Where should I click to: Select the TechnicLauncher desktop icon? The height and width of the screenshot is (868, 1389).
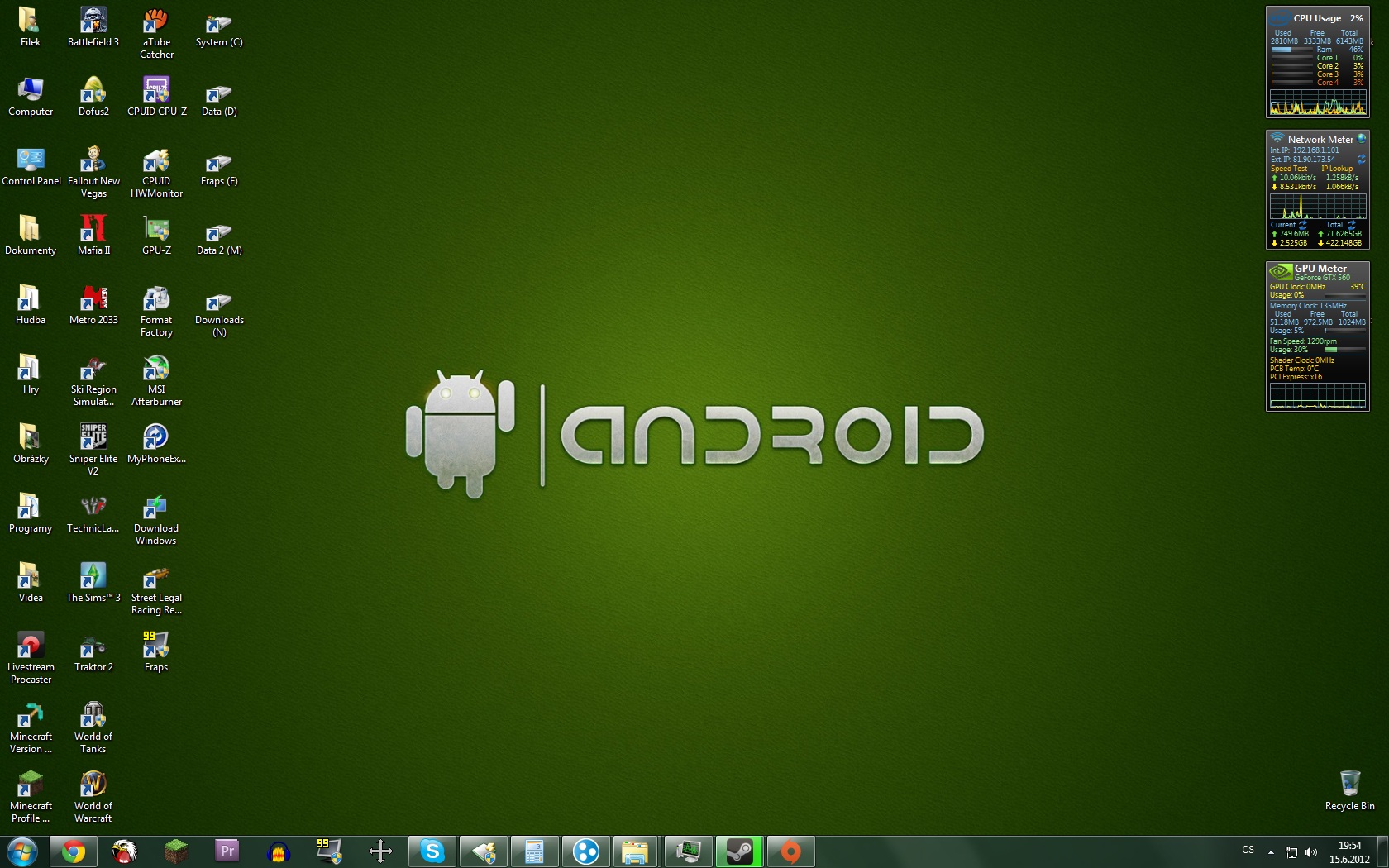pos(93,513)
